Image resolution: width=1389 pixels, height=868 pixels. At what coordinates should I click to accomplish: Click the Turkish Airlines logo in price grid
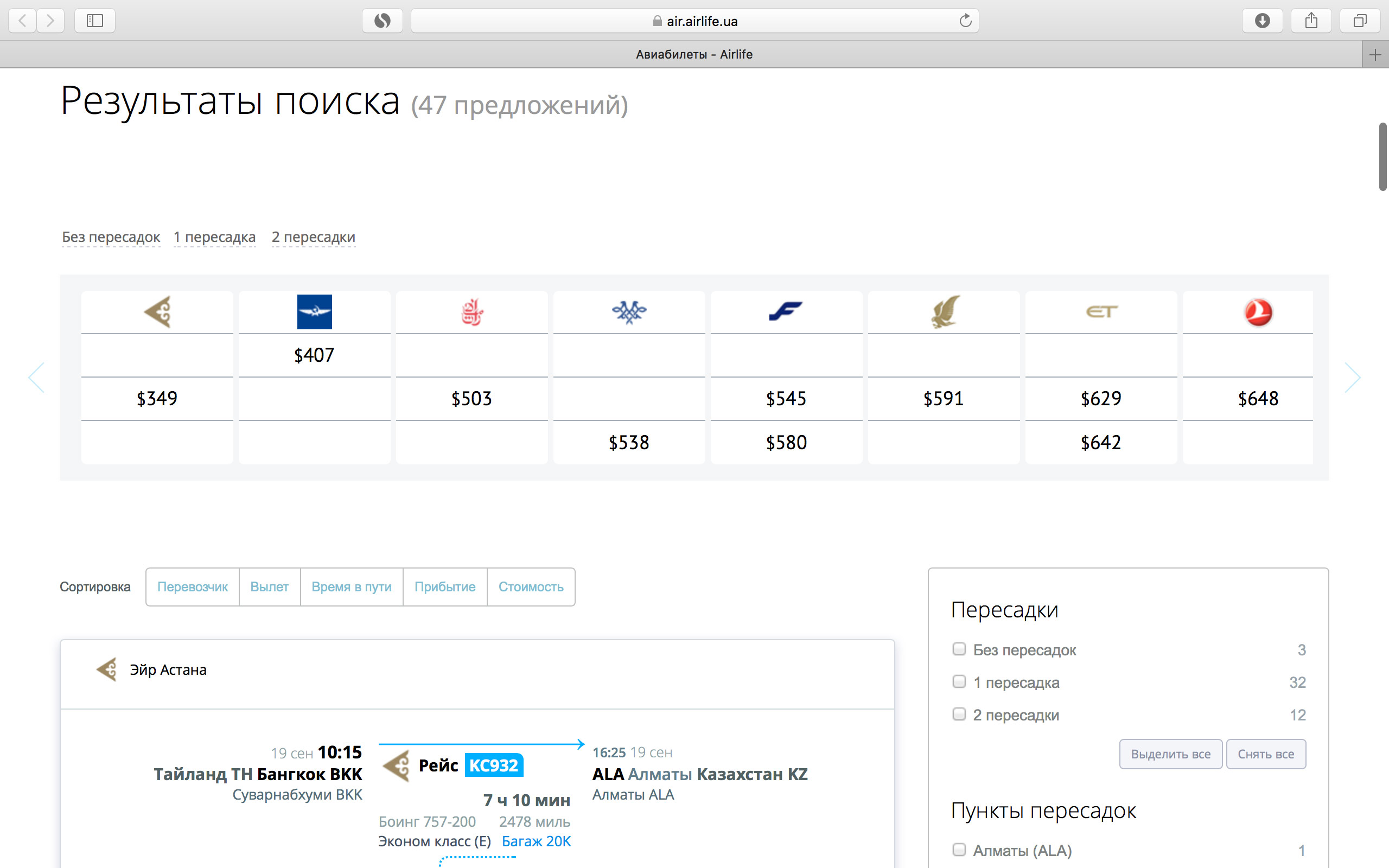click(1258, 312)
